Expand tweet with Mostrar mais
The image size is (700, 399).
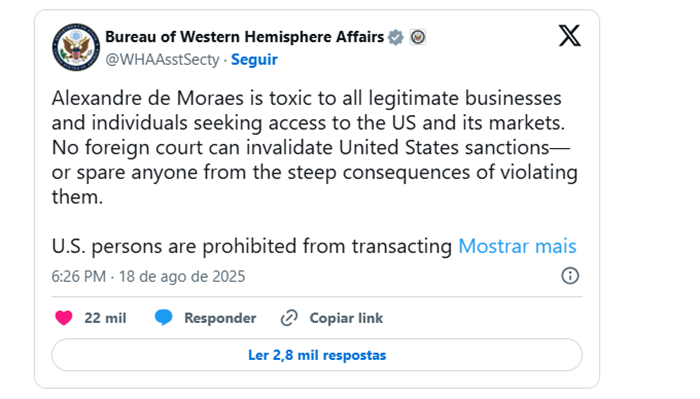pyautogui.click(x=517, y=246)
